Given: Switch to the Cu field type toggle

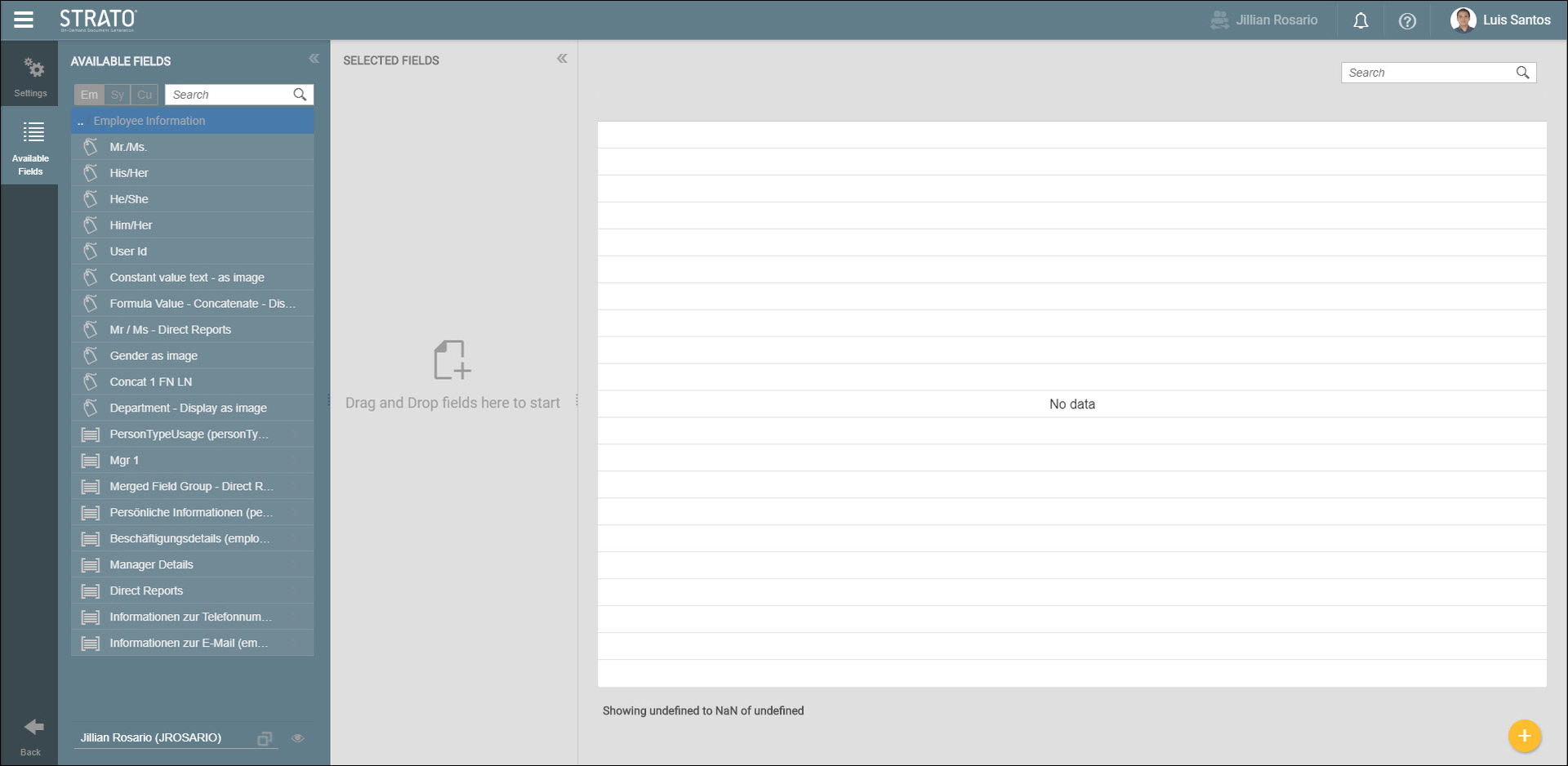Looking at the screenshot, I should (145, 95).
